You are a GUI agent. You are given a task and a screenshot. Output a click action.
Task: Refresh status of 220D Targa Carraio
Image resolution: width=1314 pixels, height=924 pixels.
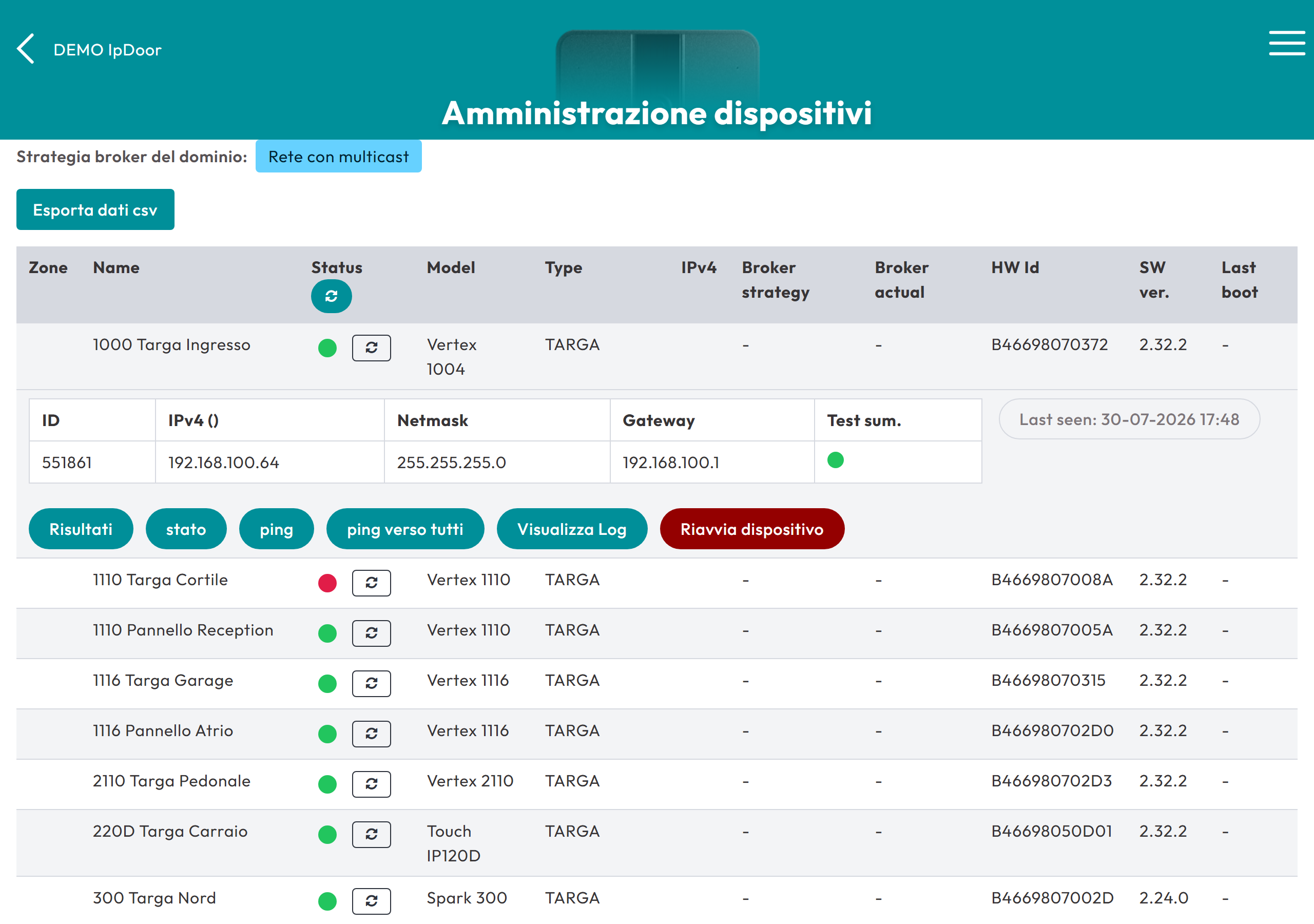point(372,835)
